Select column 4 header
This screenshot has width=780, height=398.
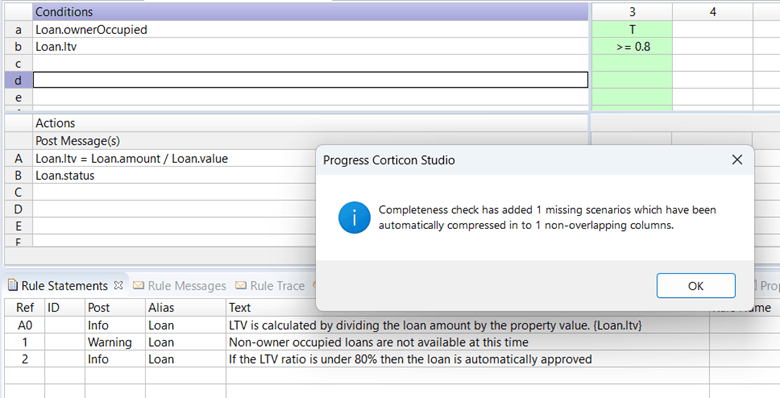712,12
